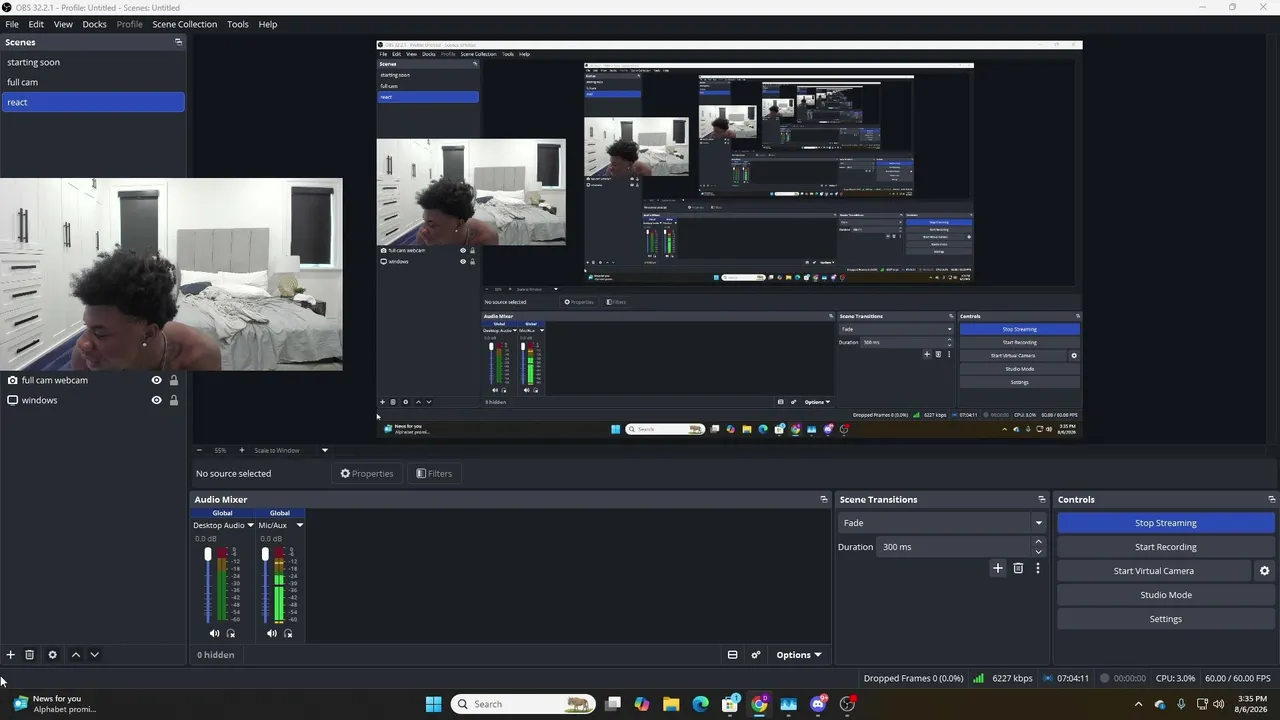Open the Edit menu
1280x720 pixels.
[36, 24]
